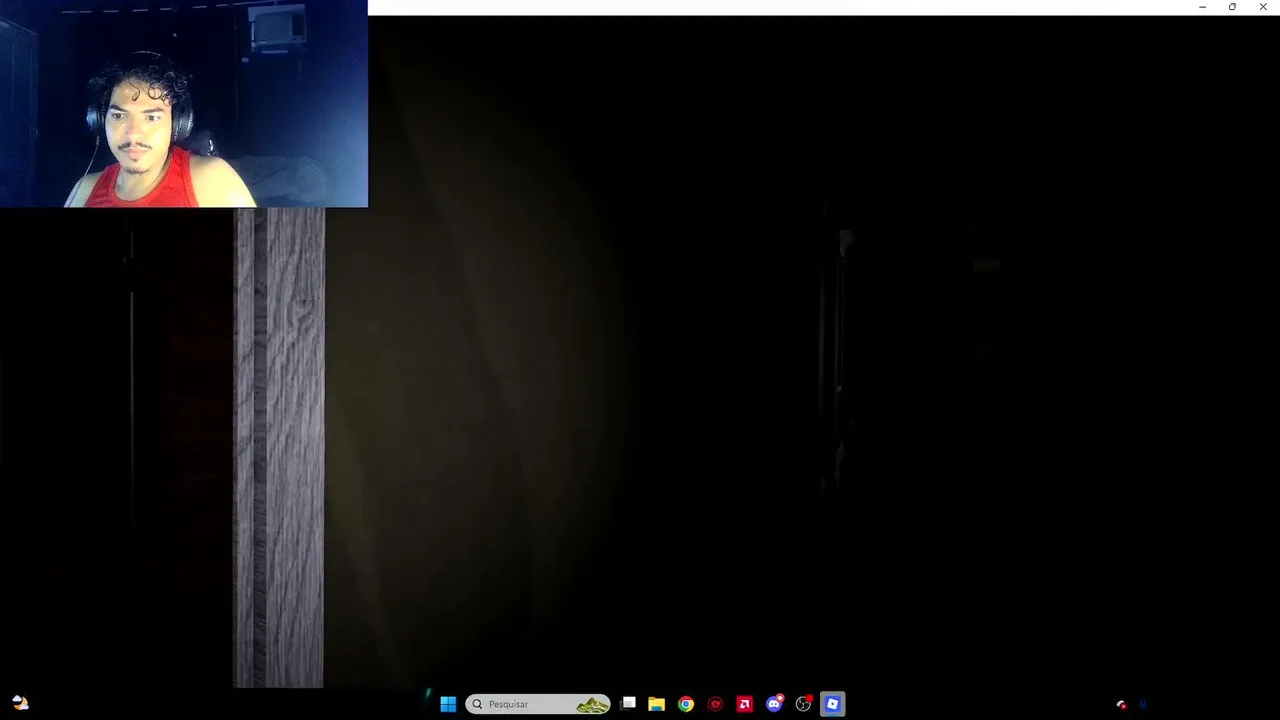Viewport: 1280px width, 720px height.
Task: Open the red circular app on taskbar
Action: click(x=715, y=704)
